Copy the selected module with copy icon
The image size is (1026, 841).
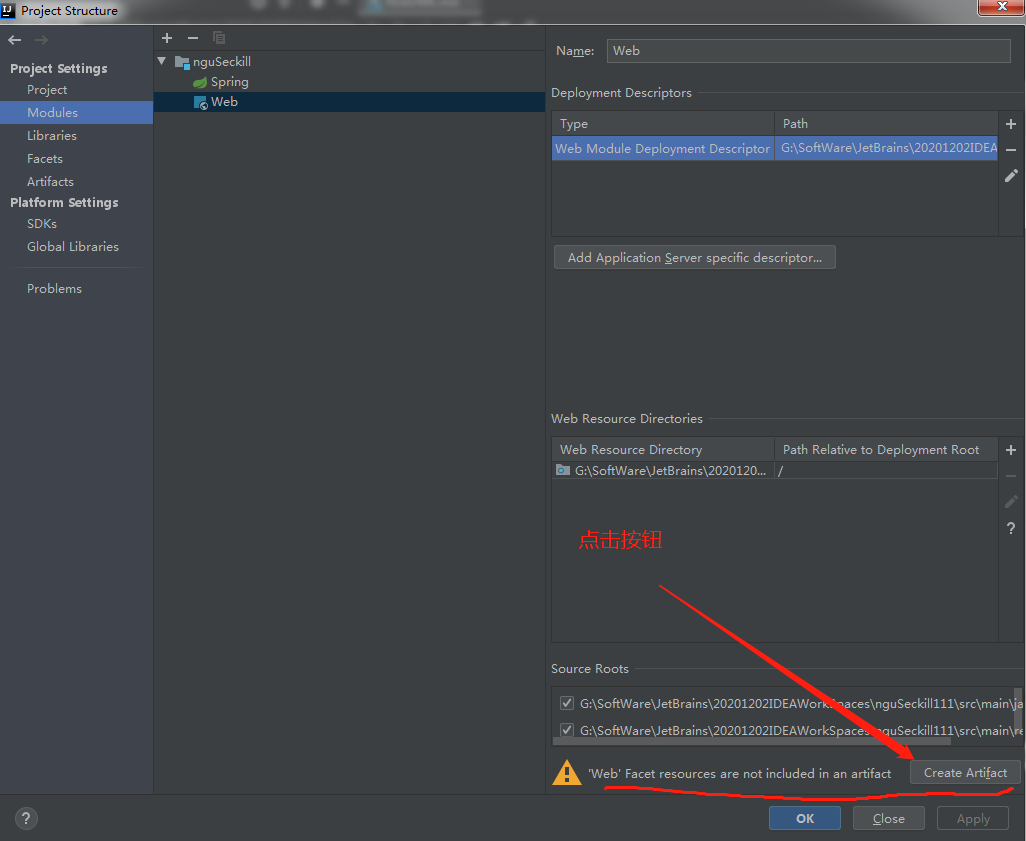coord(219,38)
